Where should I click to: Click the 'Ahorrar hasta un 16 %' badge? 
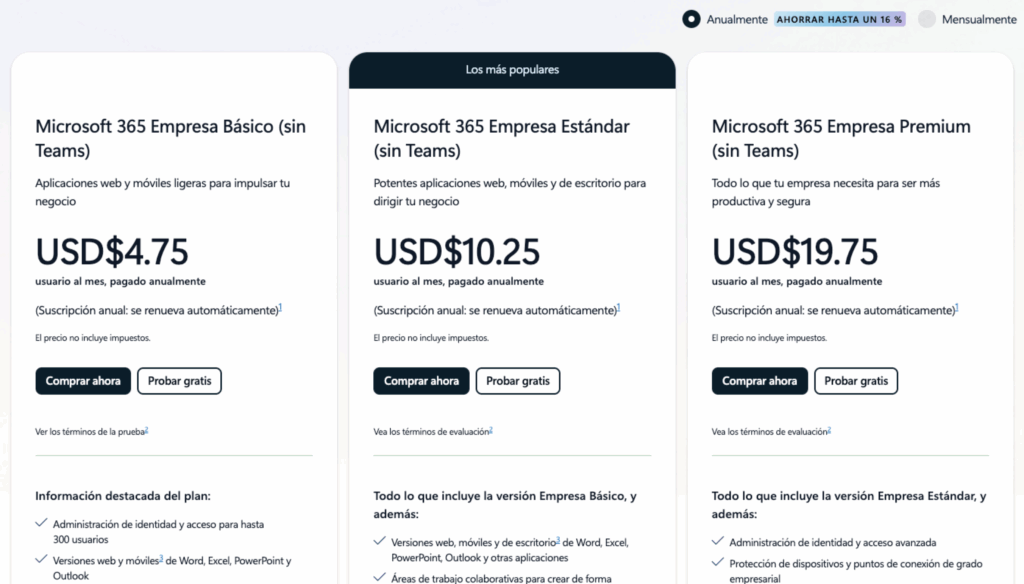[840, 19]
